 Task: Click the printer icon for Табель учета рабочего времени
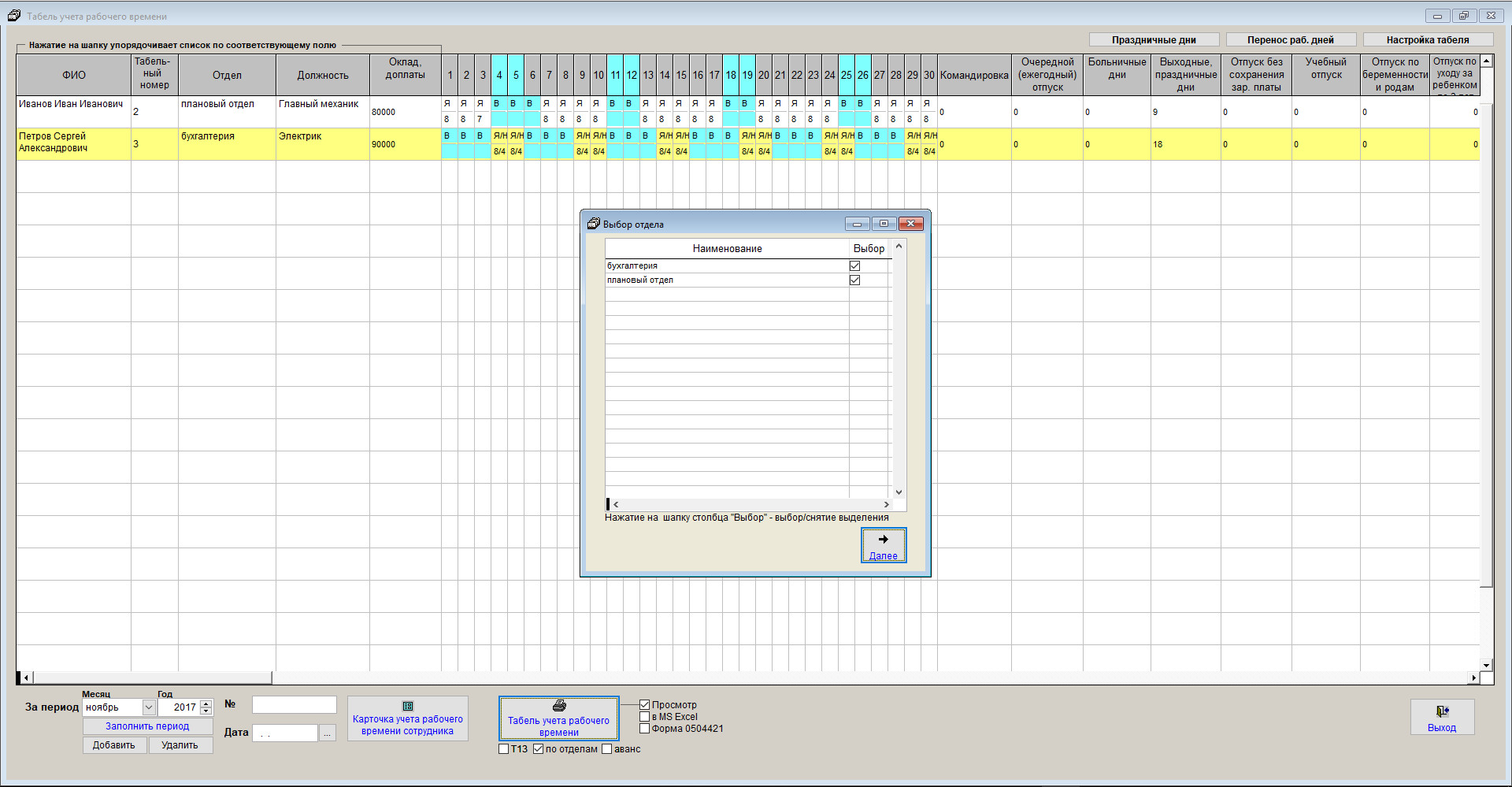coord(559,706)
